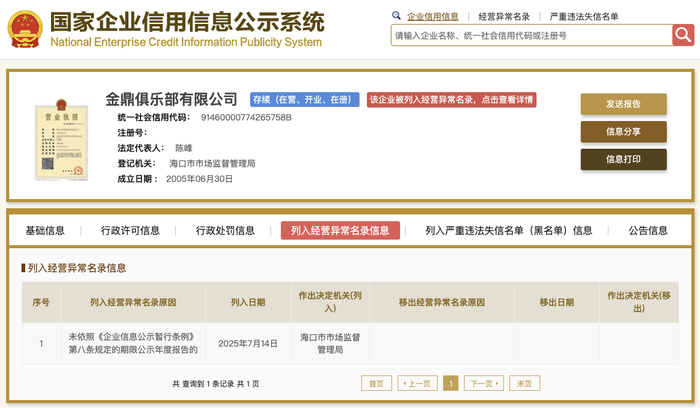700x408 pixels.
Task: Click the small magnifier icon beside 企业信用信息
Action: coord(396,16)
